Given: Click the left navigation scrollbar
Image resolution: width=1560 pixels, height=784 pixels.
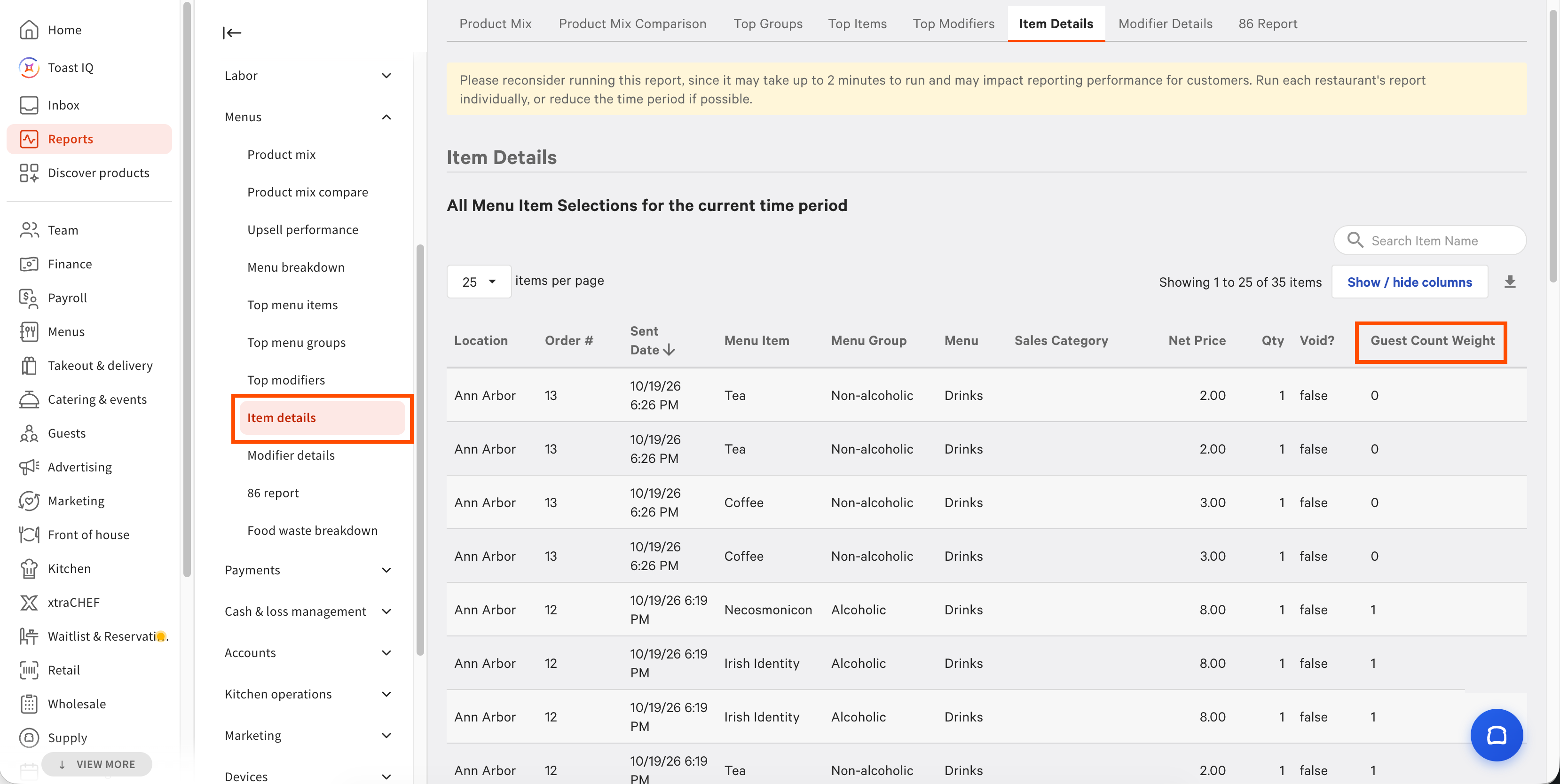Looking at the screenshot, I should (x=187, y=290).
